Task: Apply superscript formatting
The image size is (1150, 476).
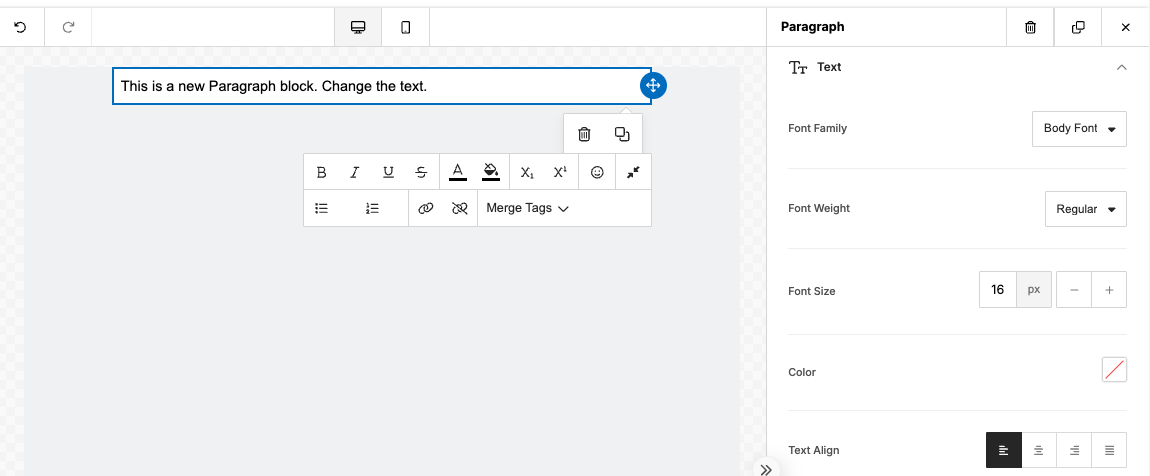Action: 560,172
